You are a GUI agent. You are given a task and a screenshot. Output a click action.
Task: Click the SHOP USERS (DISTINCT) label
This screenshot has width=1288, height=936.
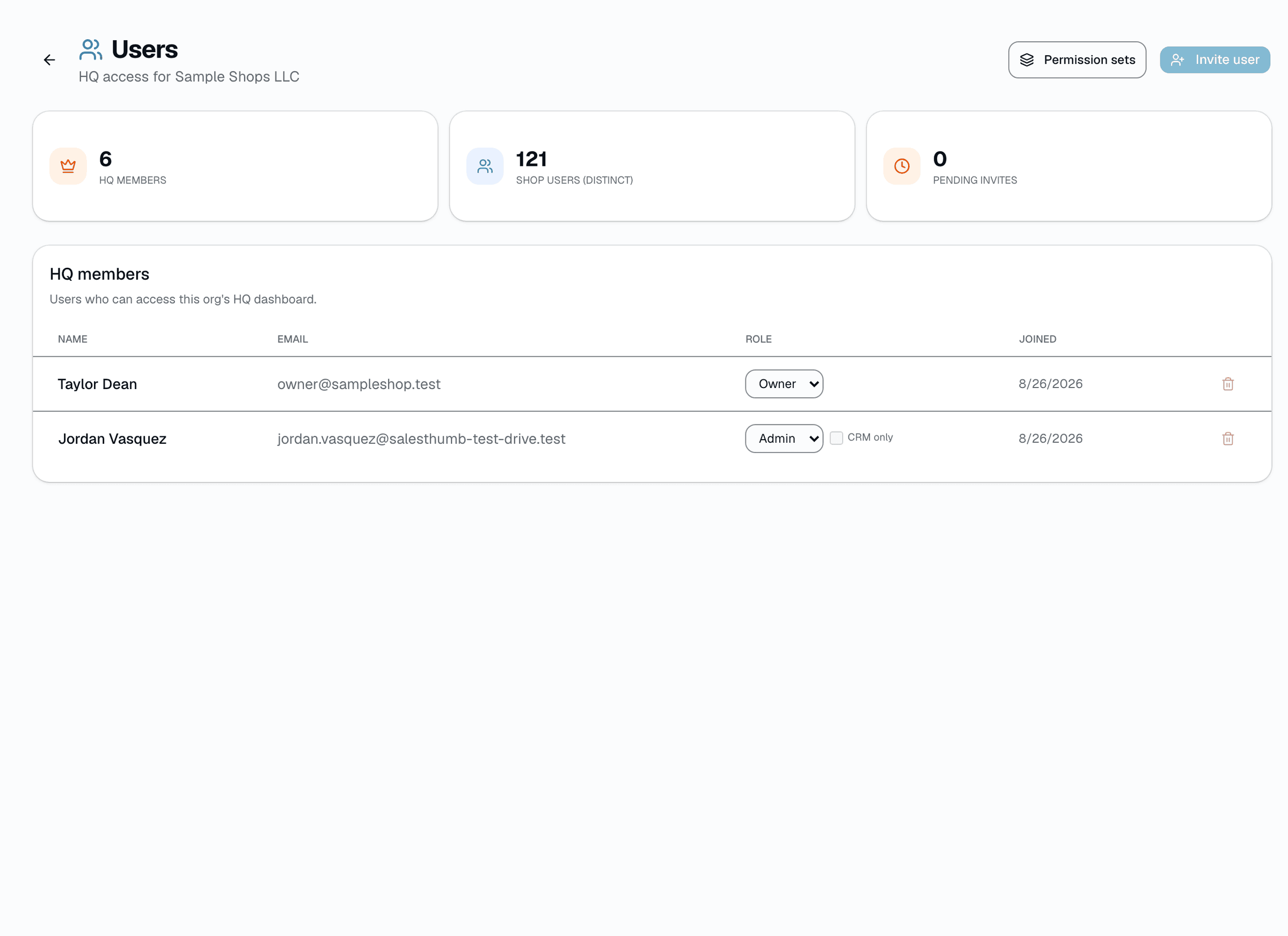pos(574,180)
